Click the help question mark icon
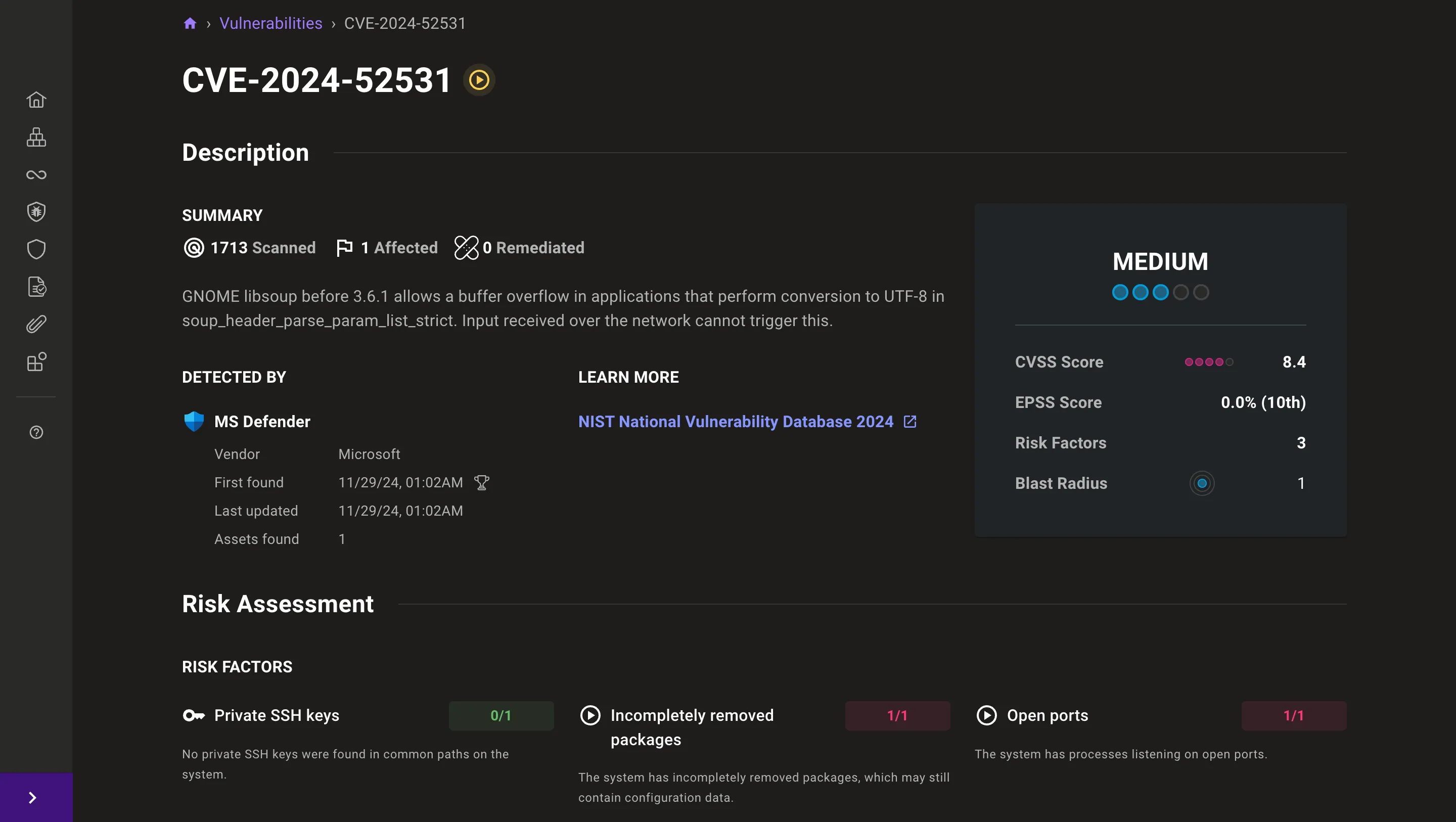Screen dimensions: 1456x822 36,432
